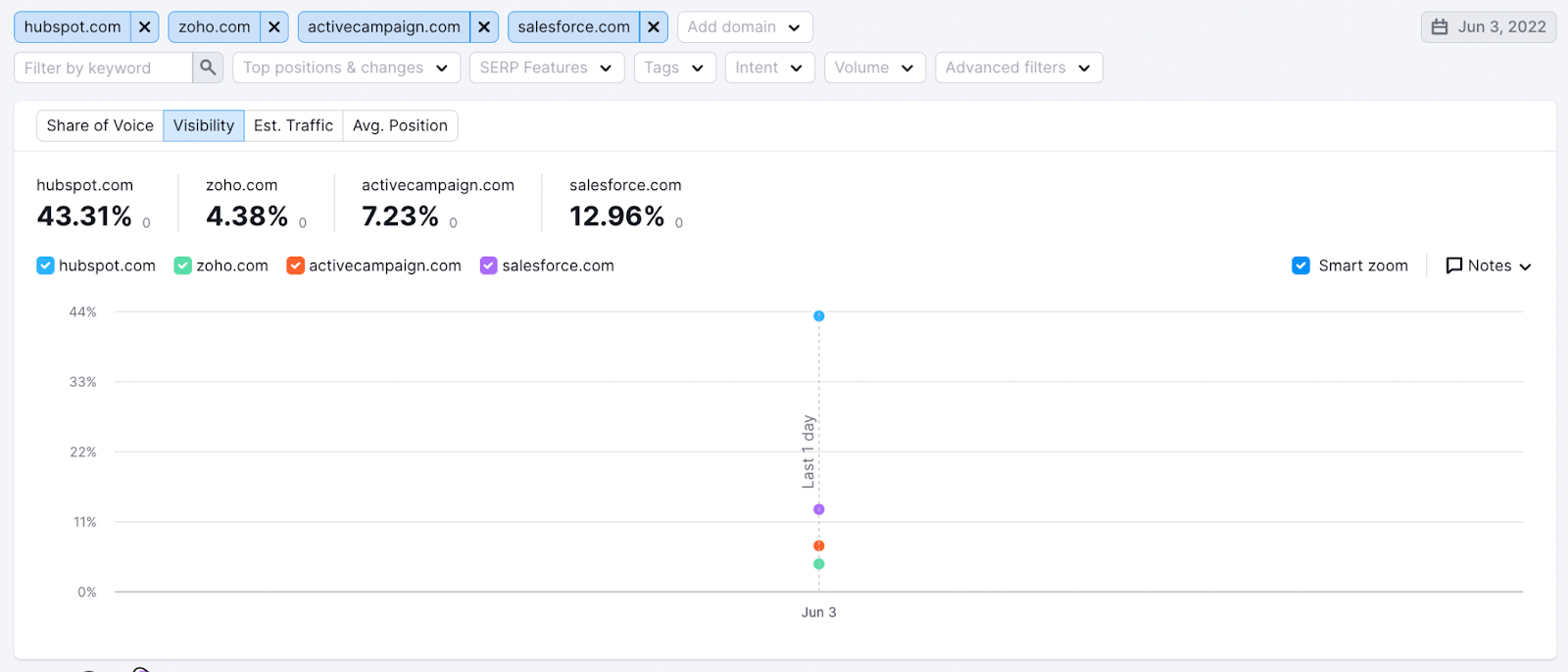Screen dimensions: 1568x672
Task: Open the Add domain dropdown
Action: tap(745, 27)
